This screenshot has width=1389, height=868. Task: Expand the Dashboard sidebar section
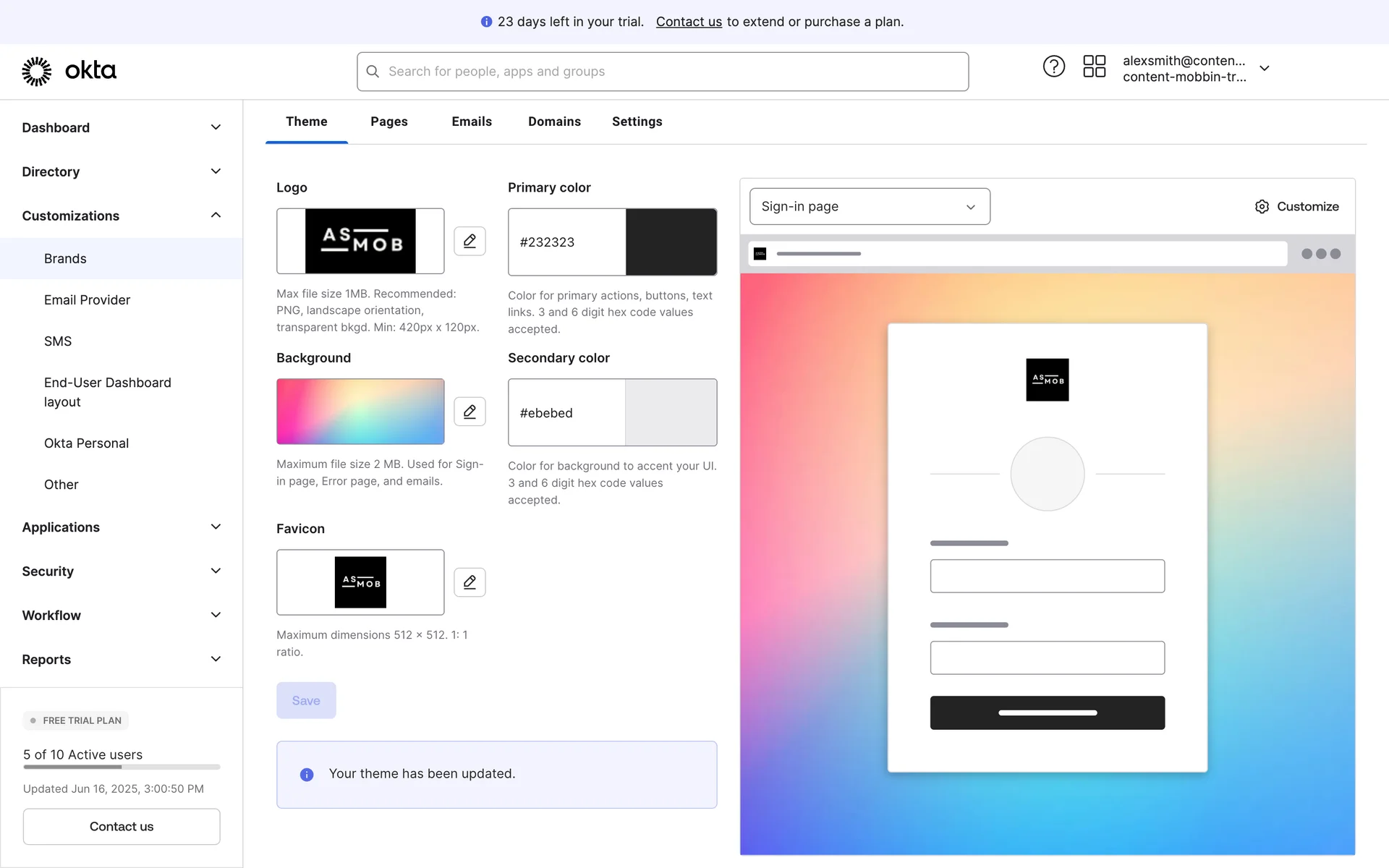(215, 127)
